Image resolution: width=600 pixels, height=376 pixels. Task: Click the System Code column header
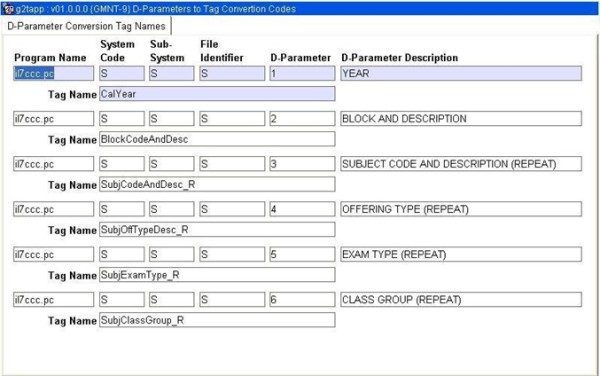tap(117, 51)
